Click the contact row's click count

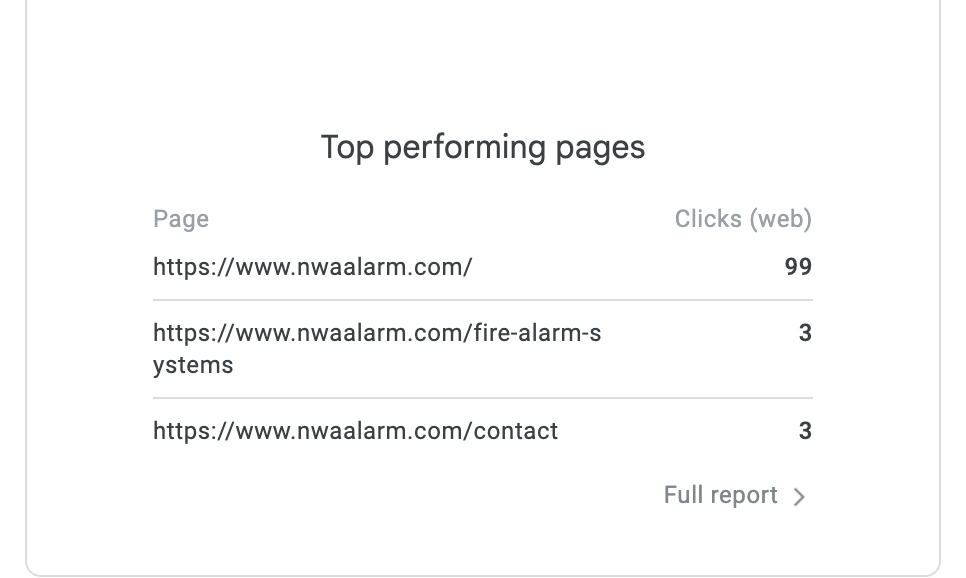pos(805,431)
